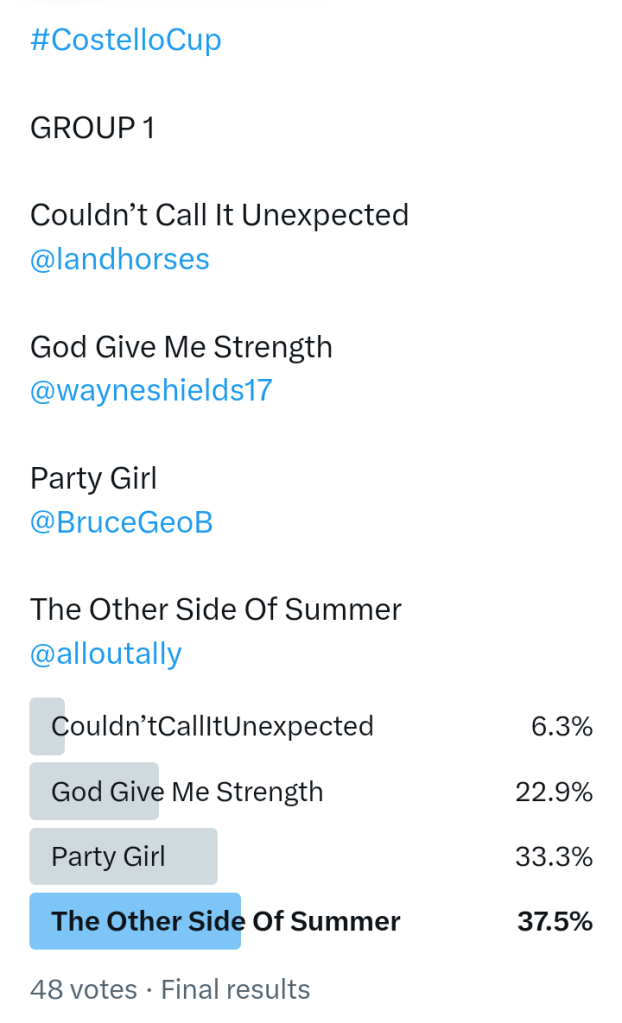622x1023 pixels.
Task: Open the @BruceGeoB profile mention
Action: (x=122, y=522)
